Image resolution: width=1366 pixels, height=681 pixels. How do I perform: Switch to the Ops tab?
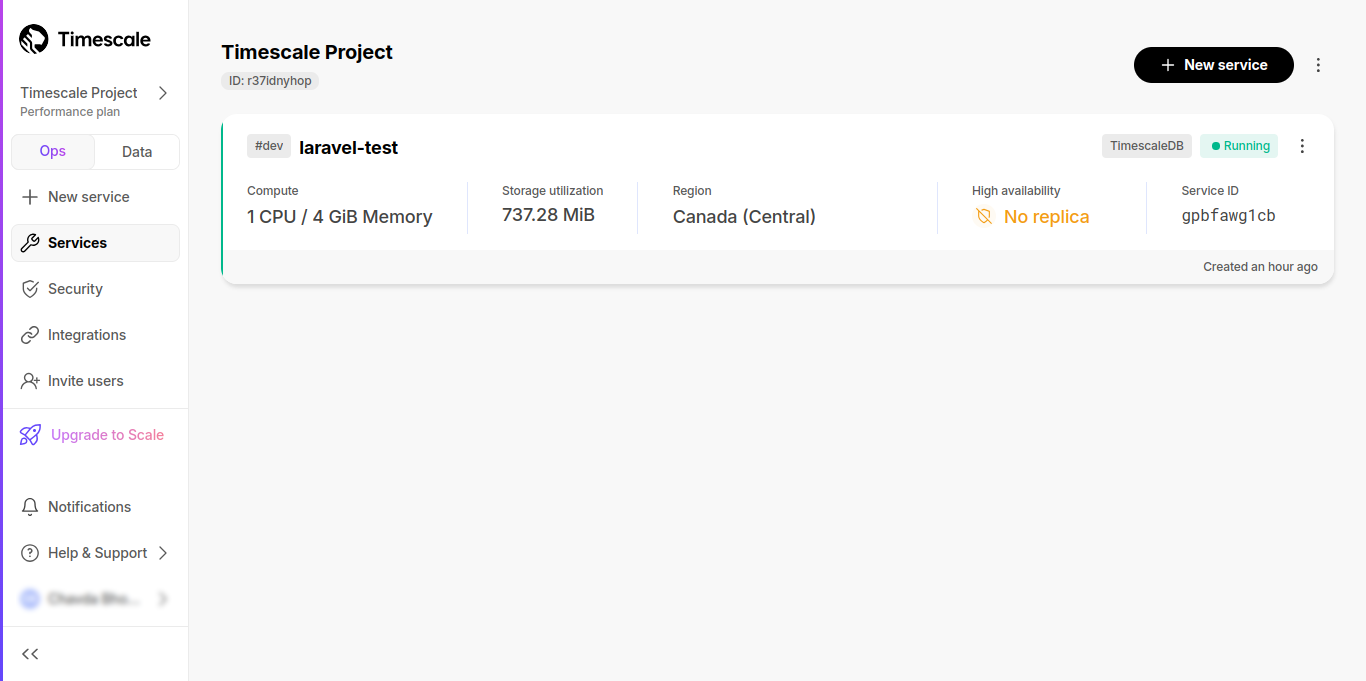(53, 151)
